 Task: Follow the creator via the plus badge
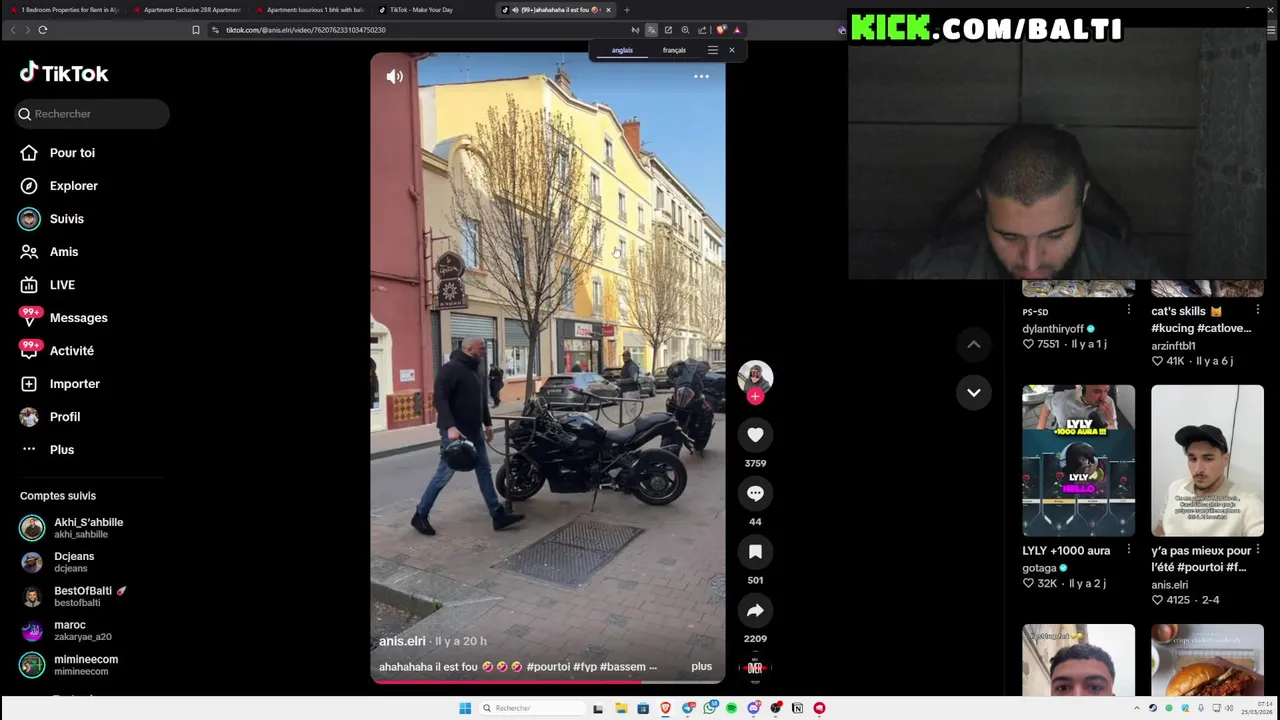point(755,396)
